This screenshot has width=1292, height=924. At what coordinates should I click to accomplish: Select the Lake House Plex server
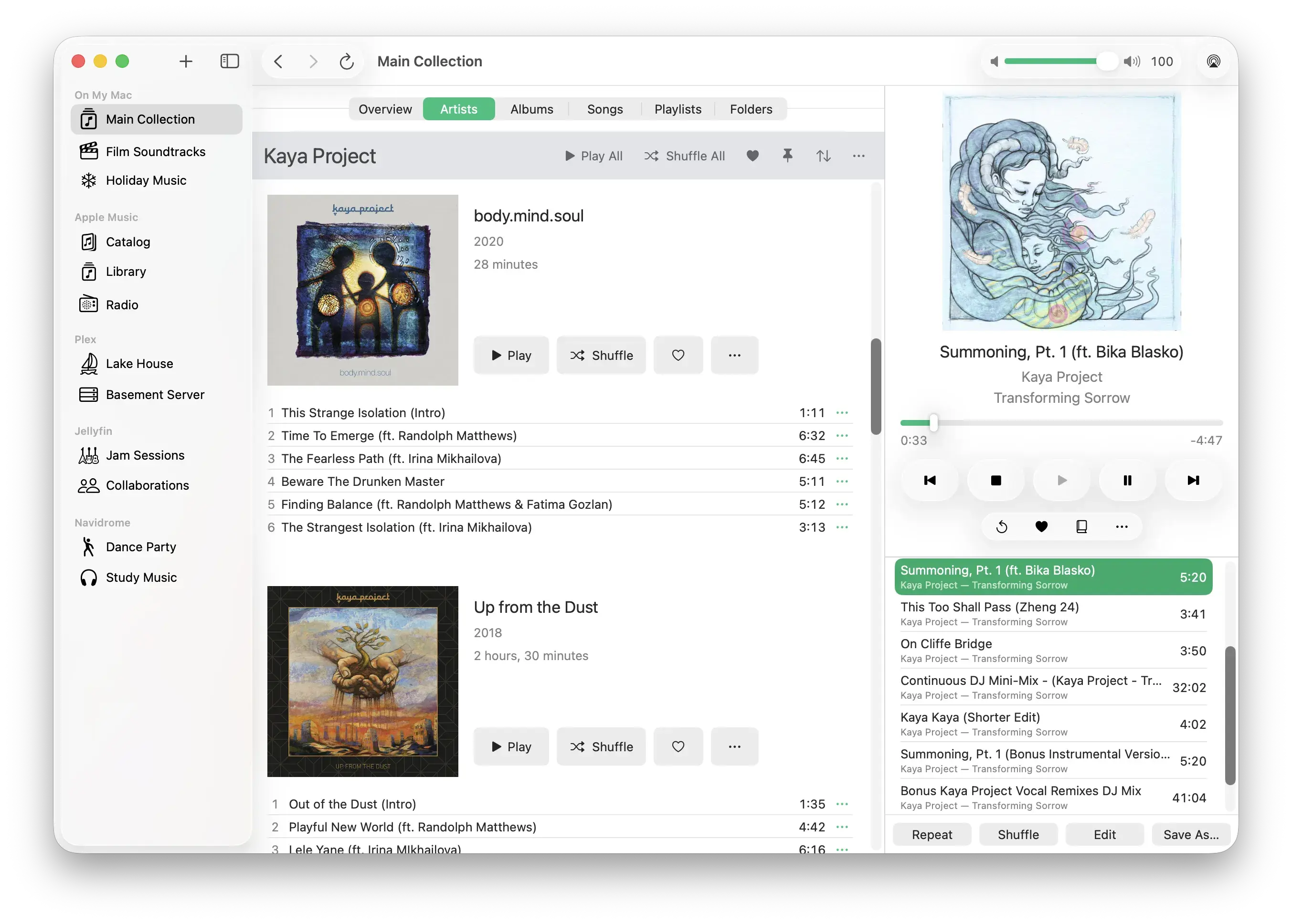click(x=156, y=364)
